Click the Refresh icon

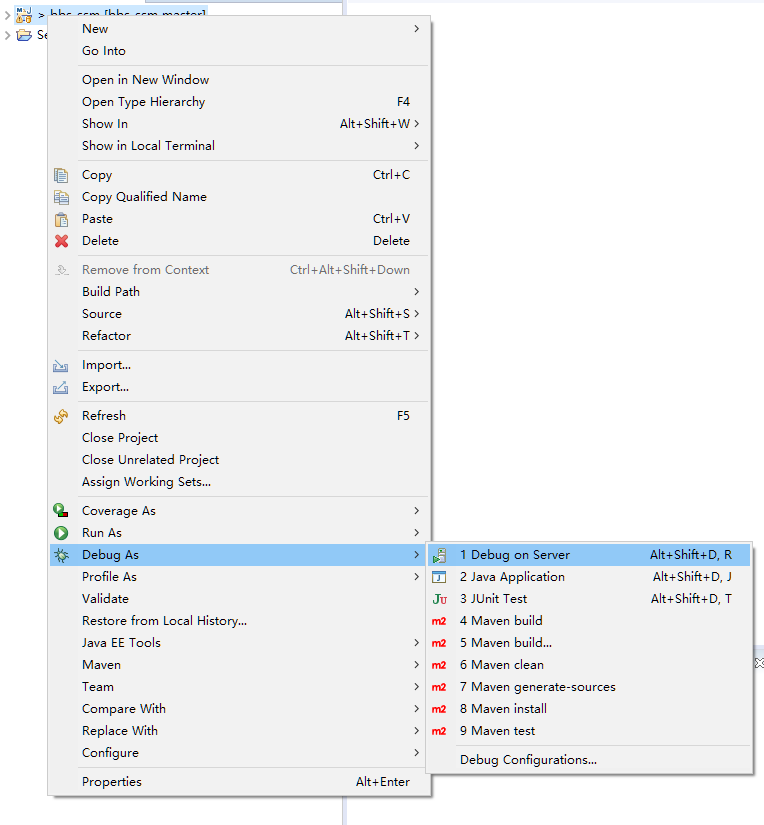point(61,416)
